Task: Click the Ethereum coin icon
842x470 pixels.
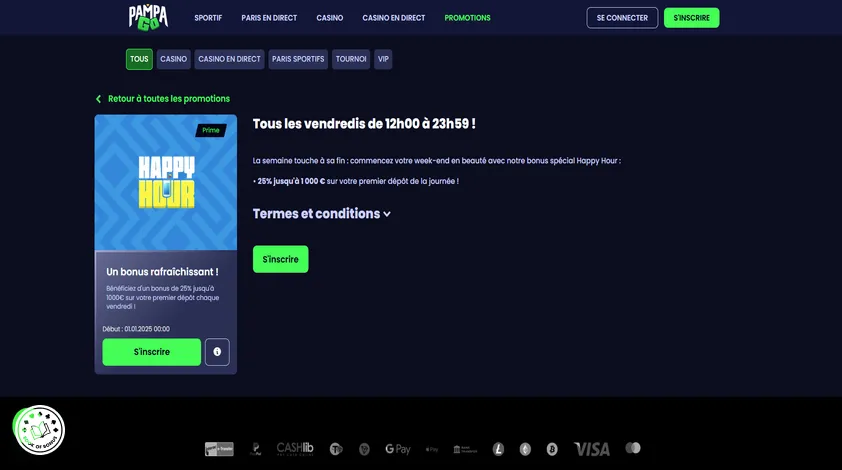Action: 525,449
